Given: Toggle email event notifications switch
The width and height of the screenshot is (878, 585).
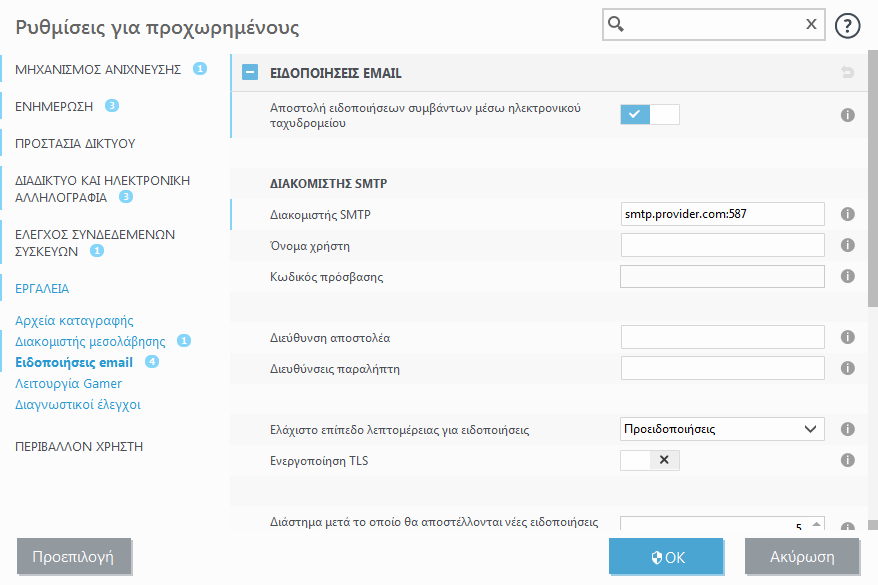Looking at the screenshot, I should pos(649,114).
